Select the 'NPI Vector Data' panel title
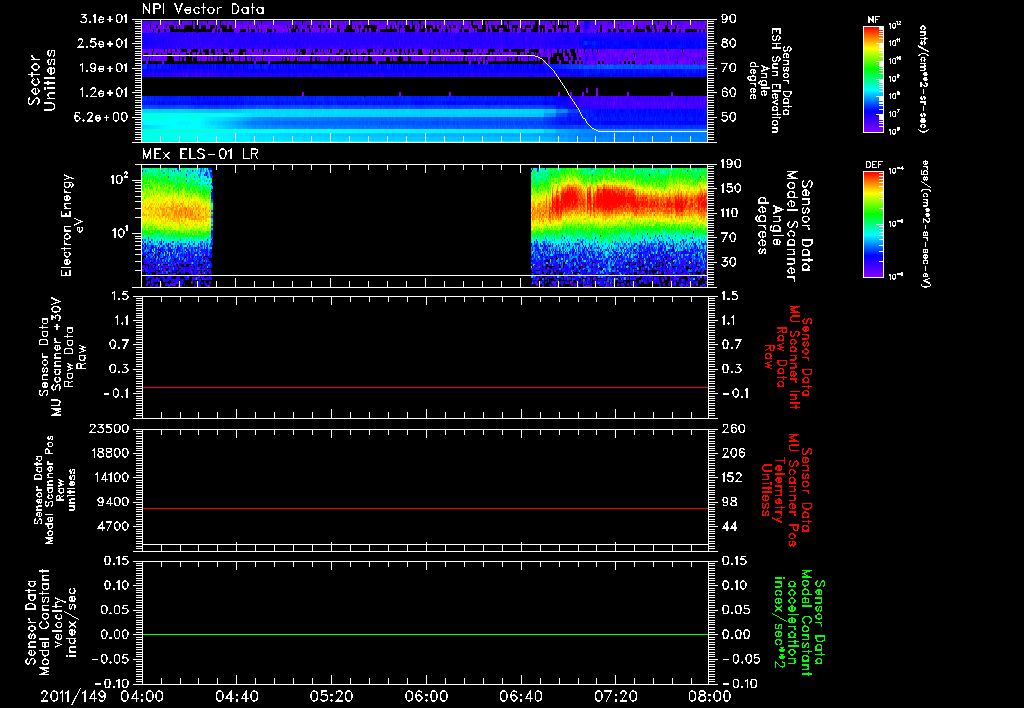The width and height of the screenshot is (1024, 708). [203, 9]
